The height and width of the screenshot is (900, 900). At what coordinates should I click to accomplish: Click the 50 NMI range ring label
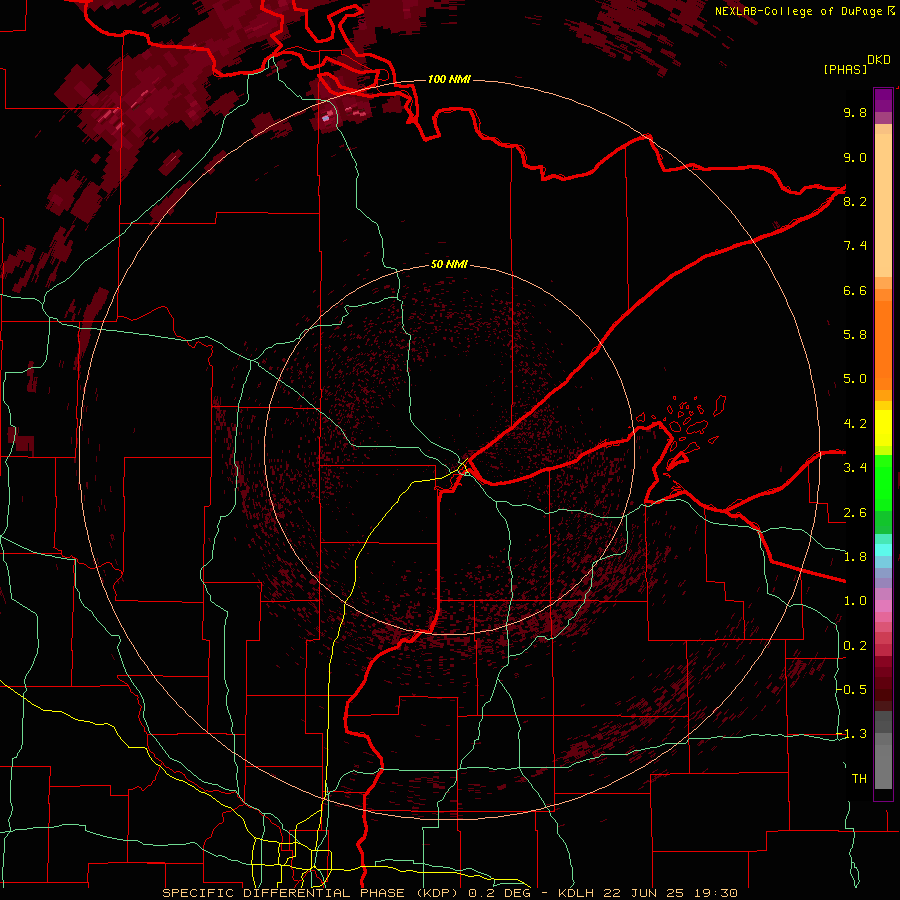tap(449, 264)
